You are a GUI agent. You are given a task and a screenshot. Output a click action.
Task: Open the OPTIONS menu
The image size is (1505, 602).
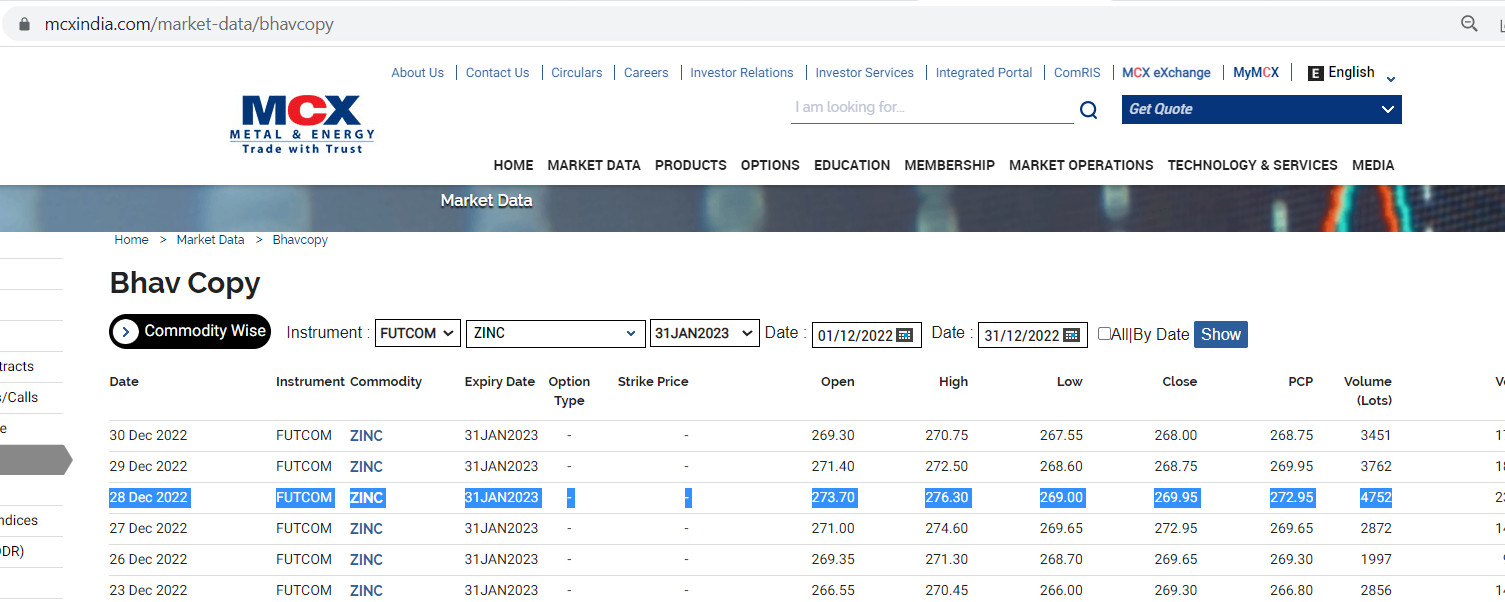pyautogui.click(x=770, y=165)
